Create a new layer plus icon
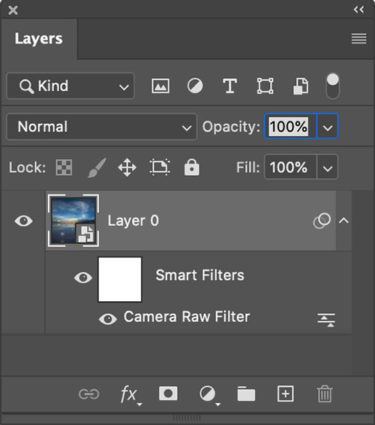This screenshot has height=425, width=375. 285,394
